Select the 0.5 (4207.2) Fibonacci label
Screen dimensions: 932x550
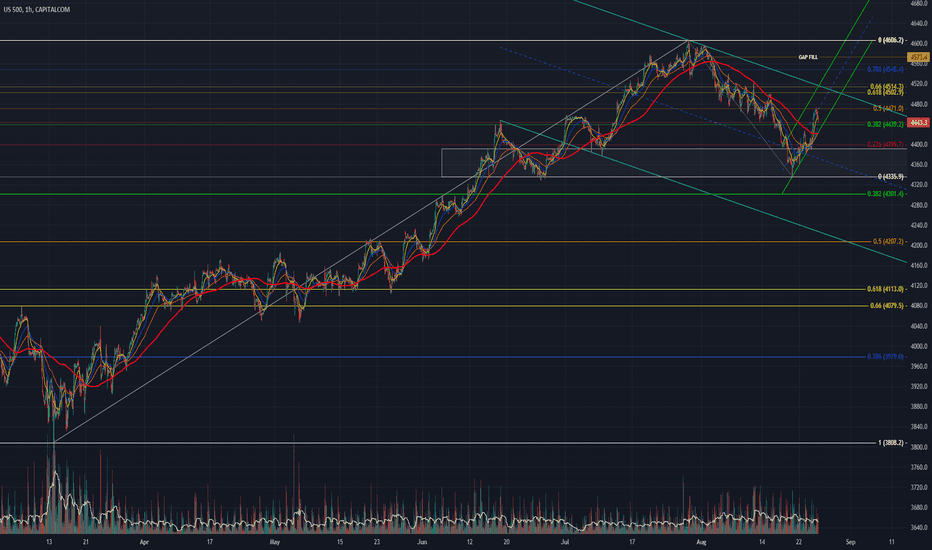[x=888, y=241]
